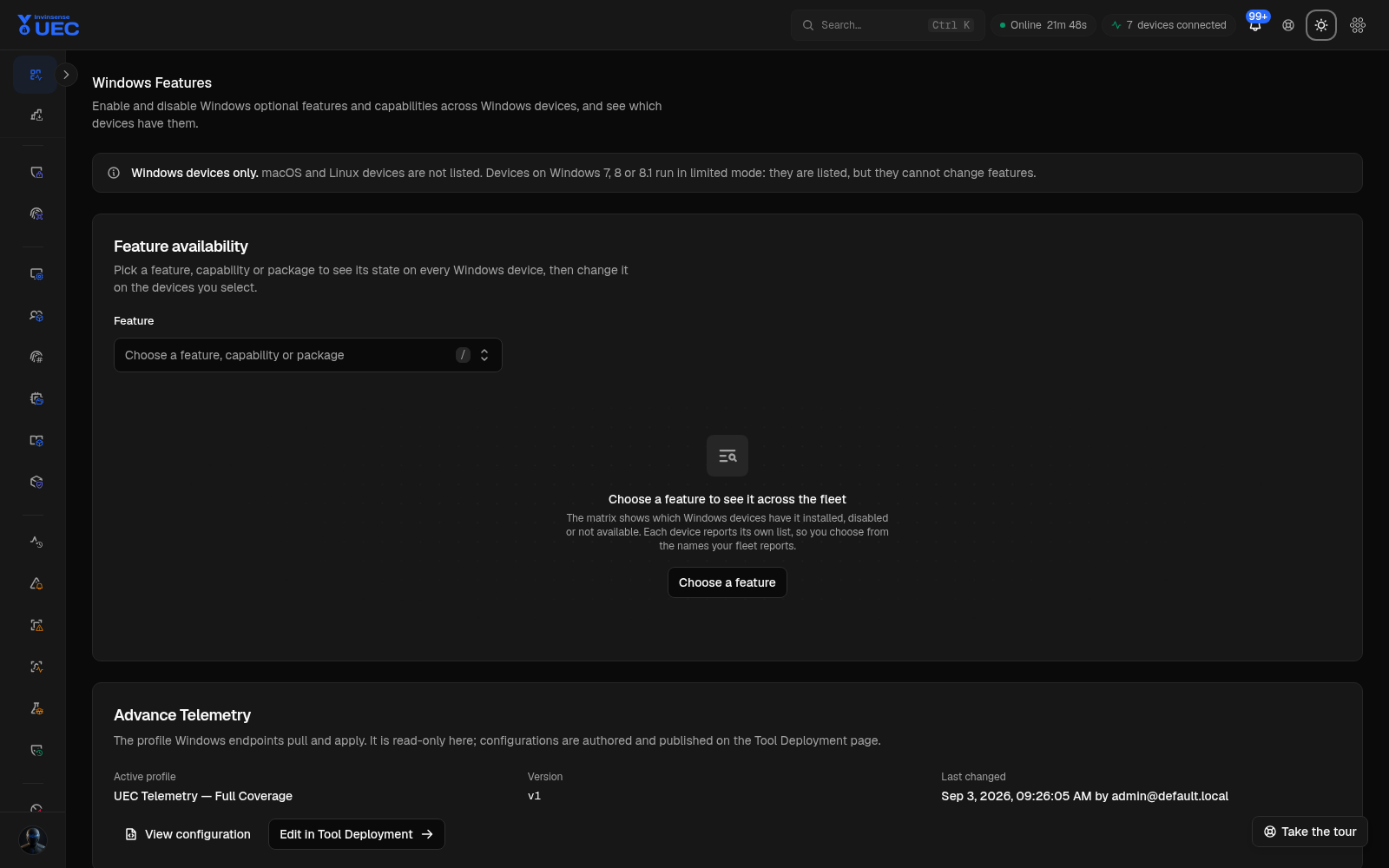This screenshot has width=1389, height=868.
Task: Open the scan frame with pulse sidebar icon
Action: (x=36, y=667)
